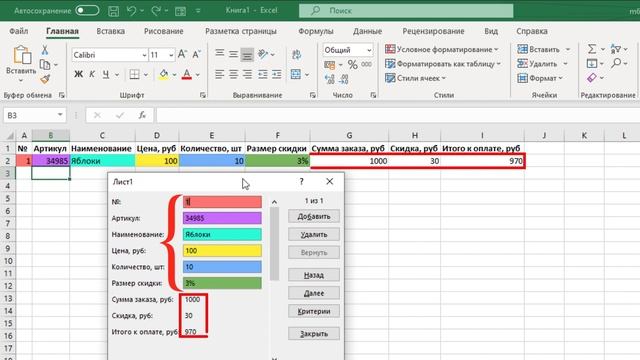640x360 pixels.
Task: Toggle the AutoSave switch
Action: [x=87, y=11]
